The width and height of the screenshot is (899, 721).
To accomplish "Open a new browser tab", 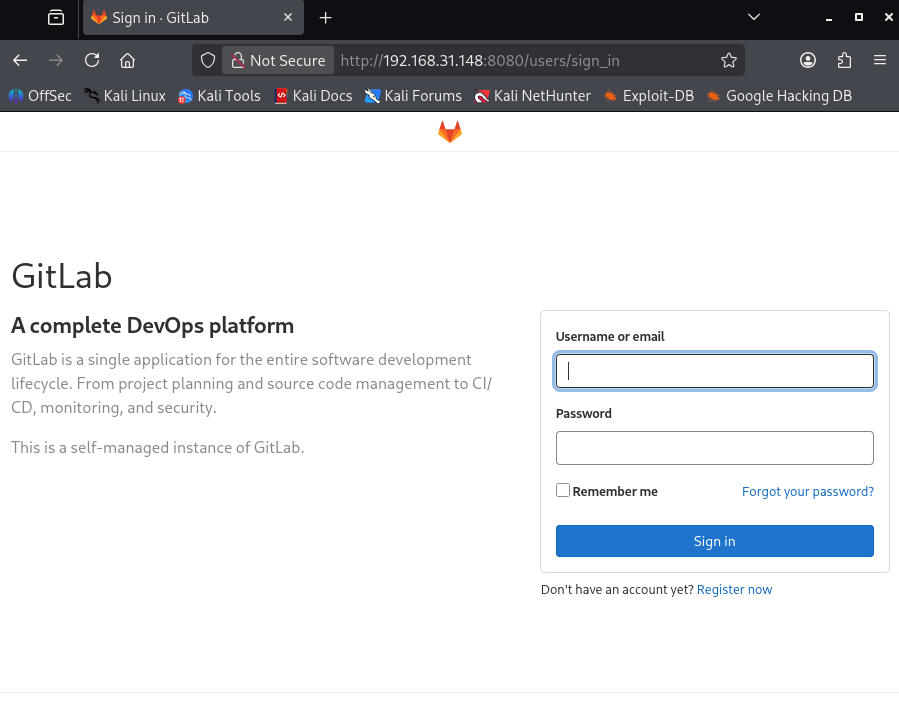I will point(325,17).
